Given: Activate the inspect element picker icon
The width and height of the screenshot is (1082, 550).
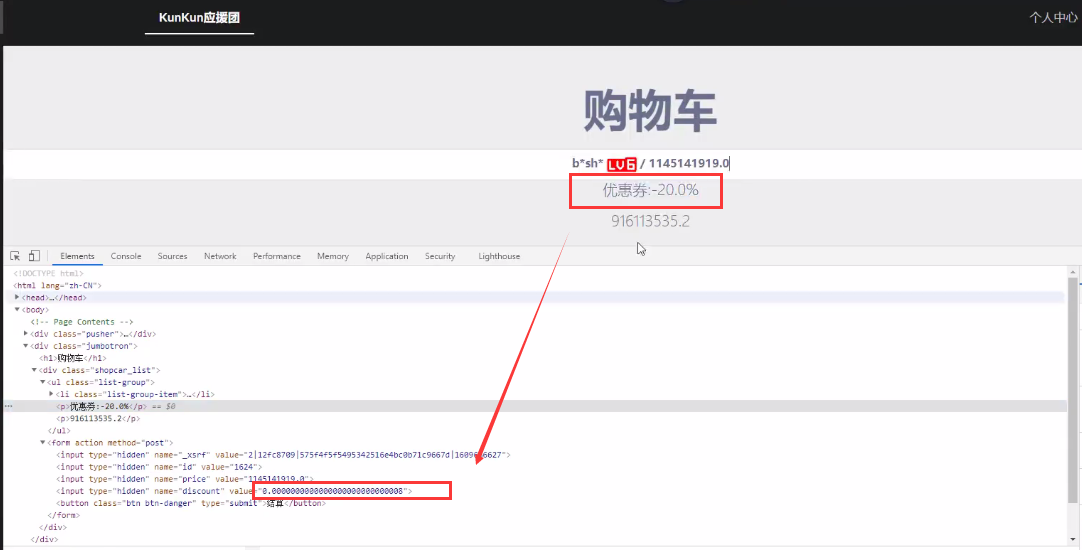Looking at the screenshot, I should (x=16, y=256).
